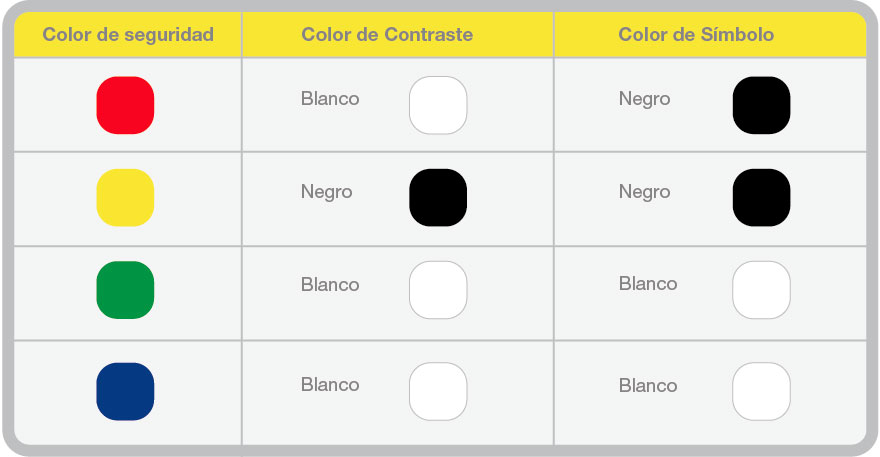
Task: Click the 'Color de seguridad' header
Action: [128, 35]
